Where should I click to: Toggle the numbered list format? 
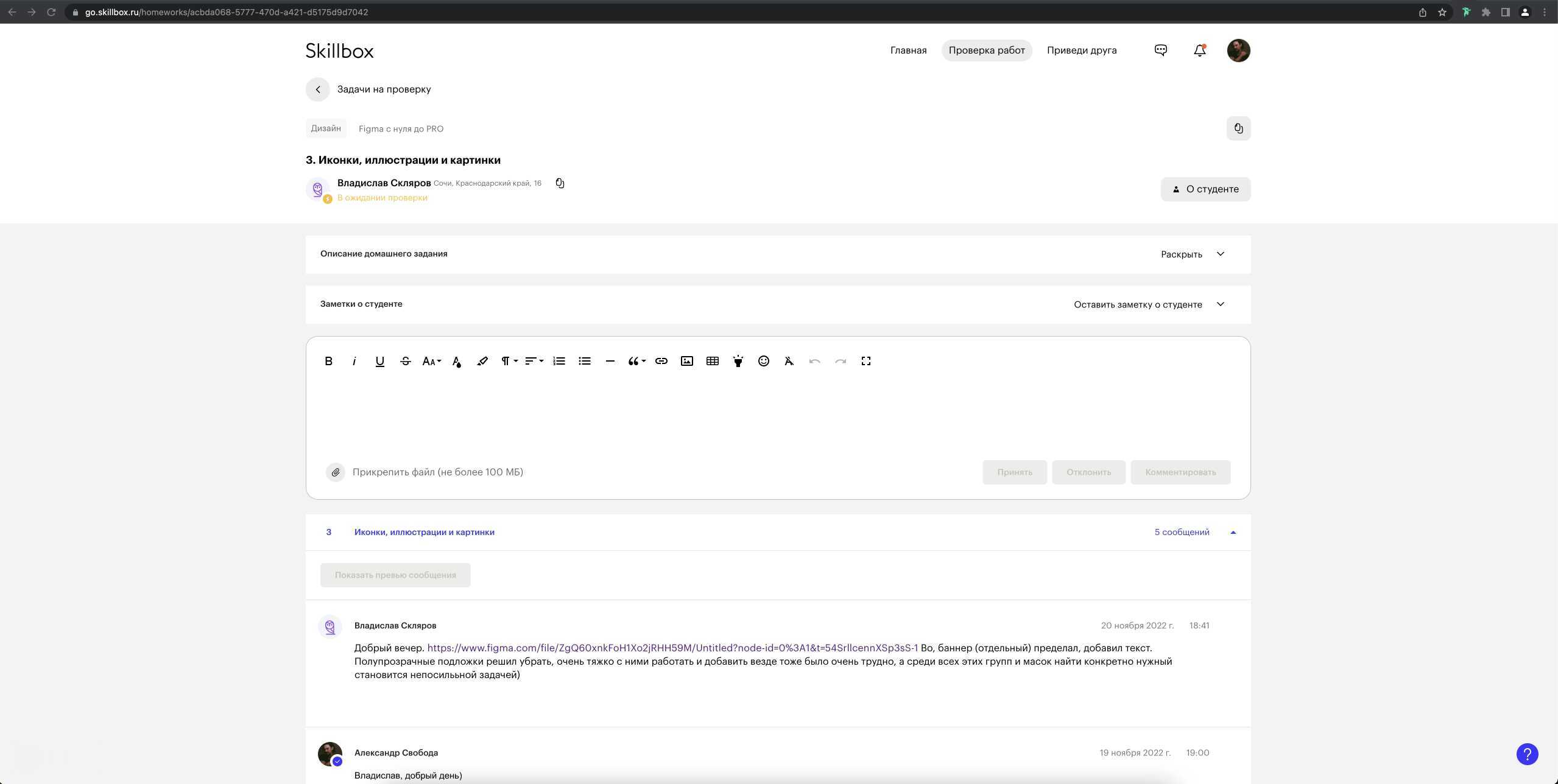click(x=559, y=361)
